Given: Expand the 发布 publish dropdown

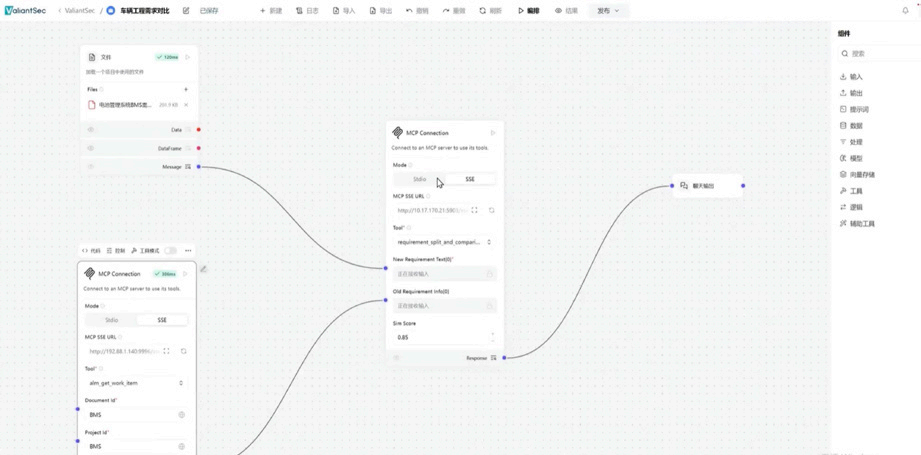Looking at the screenshot, I should (x=608, y=11).
